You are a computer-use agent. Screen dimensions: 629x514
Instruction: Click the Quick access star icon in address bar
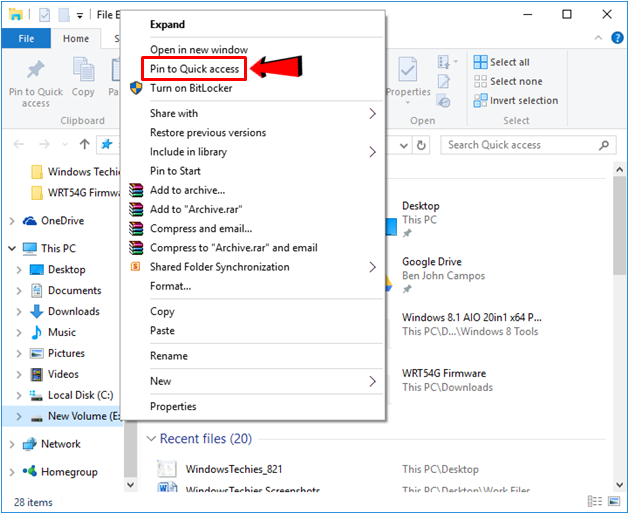coord(107,144)
